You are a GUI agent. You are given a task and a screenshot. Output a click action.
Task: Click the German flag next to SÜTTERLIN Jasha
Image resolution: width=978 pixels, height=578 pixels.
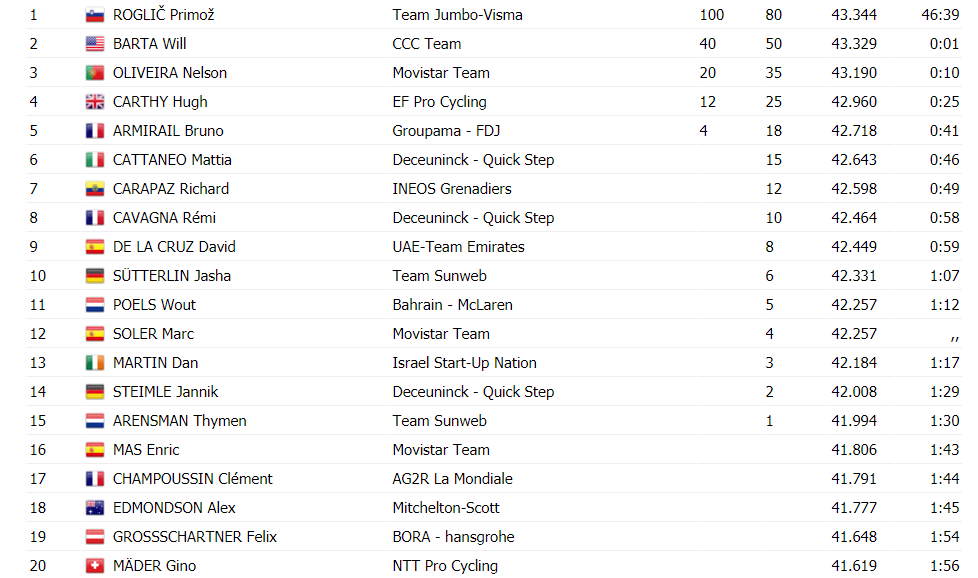click(95, 276)
